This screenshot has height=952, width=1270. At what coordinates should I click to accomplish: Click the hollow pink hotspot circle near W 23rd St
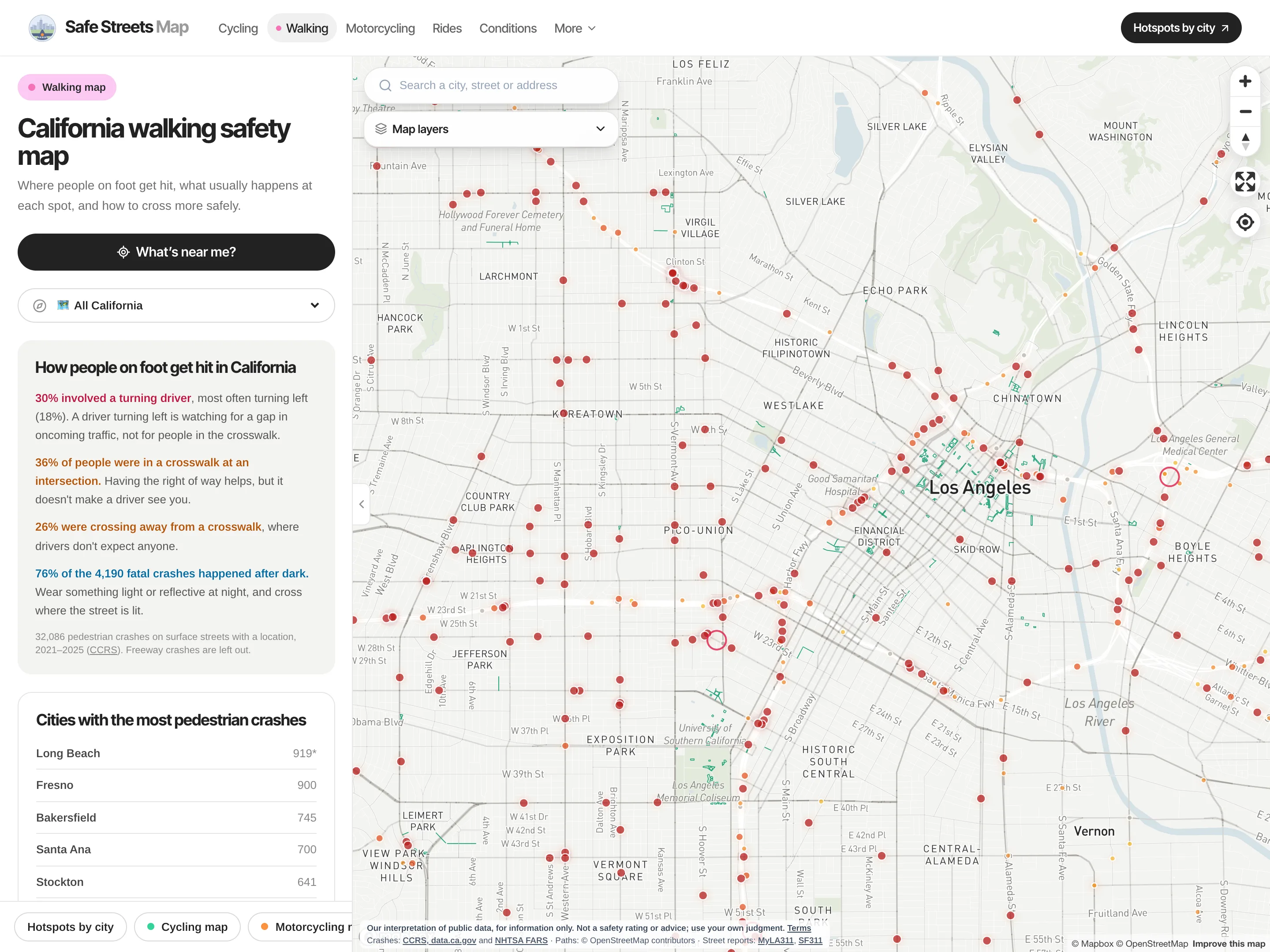pos(716,640)
